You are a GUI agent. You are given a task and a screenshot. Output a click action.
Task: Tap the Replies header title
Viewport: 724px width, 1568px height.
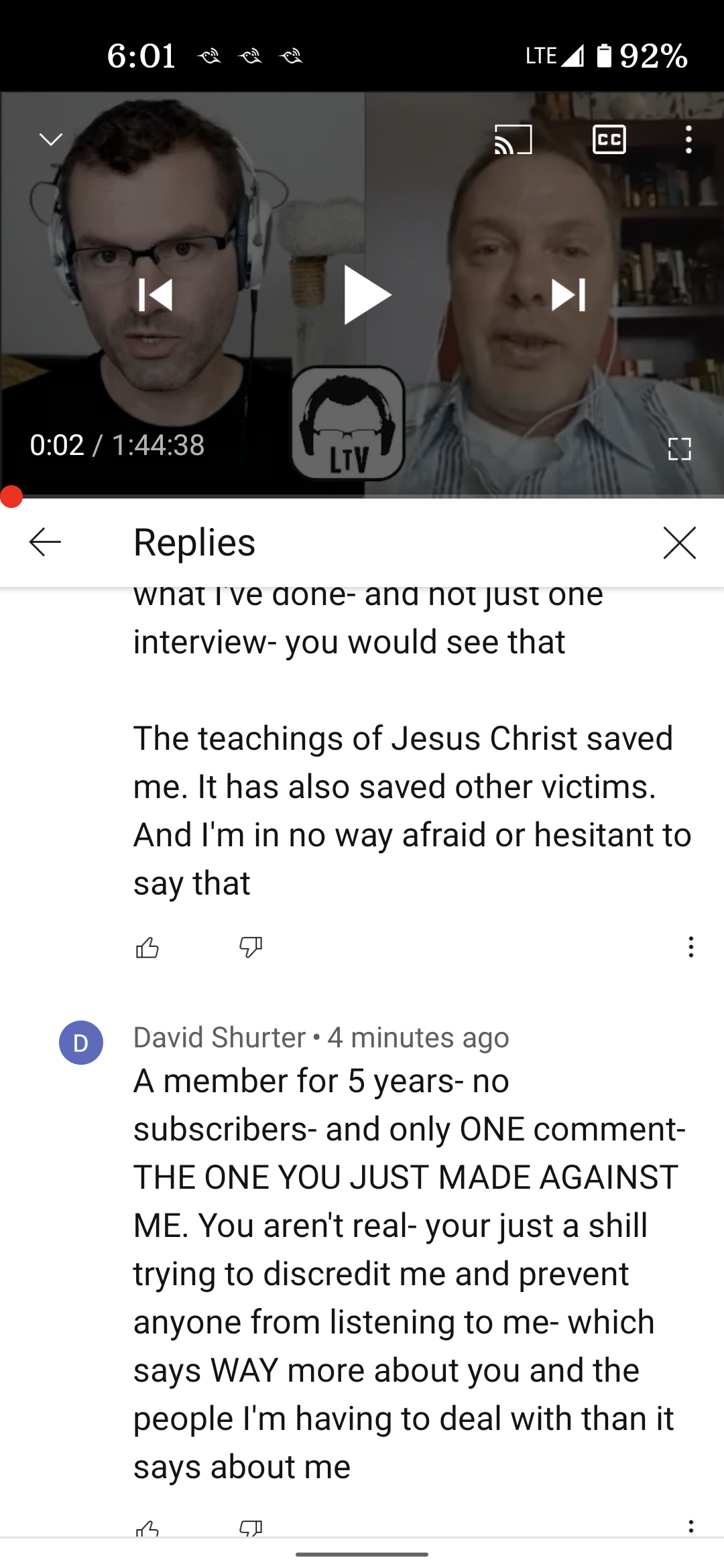point(194,542)
